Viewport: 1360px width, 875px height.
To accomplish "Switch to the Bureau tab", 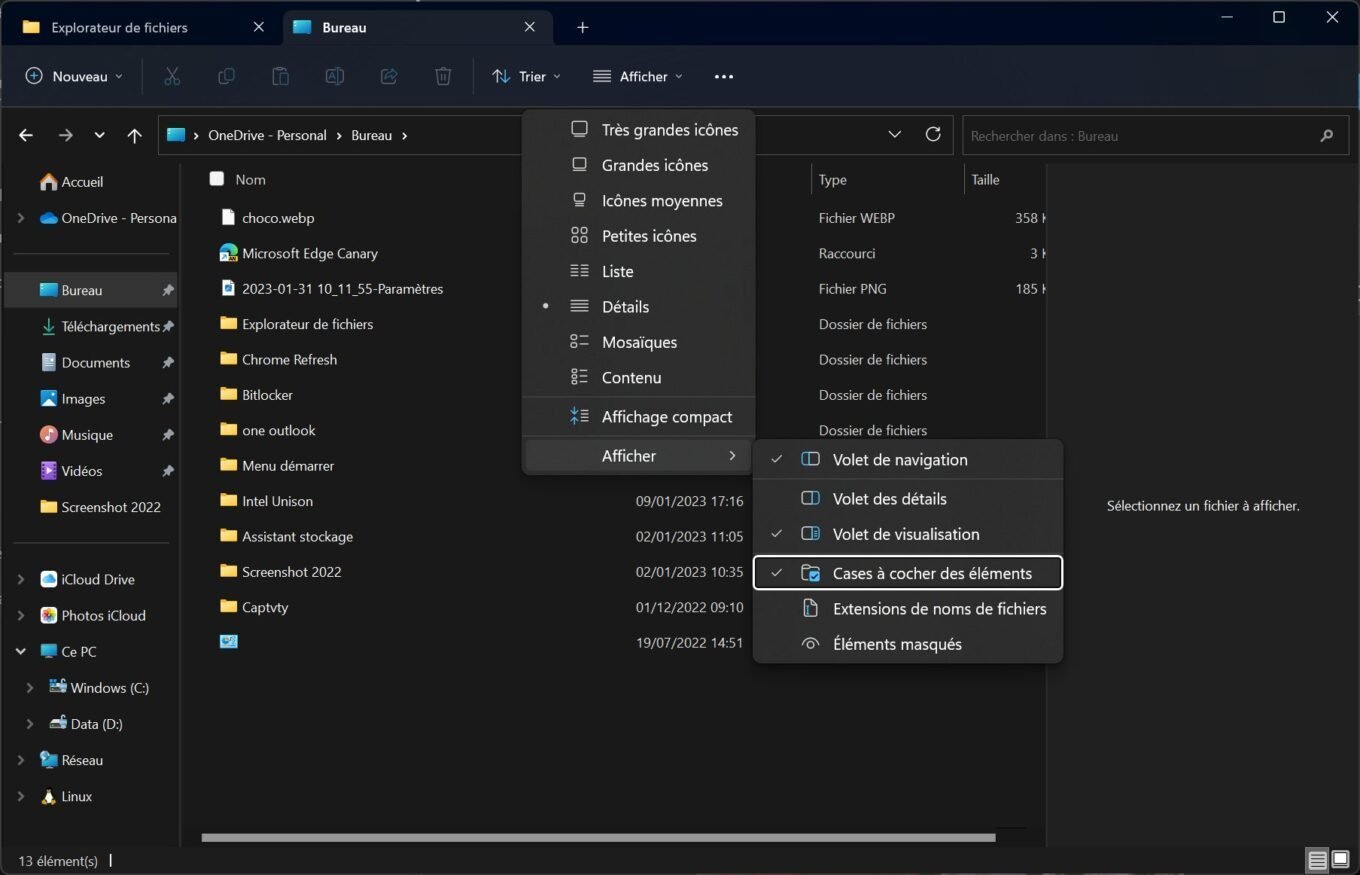I will tap(418, 27).
